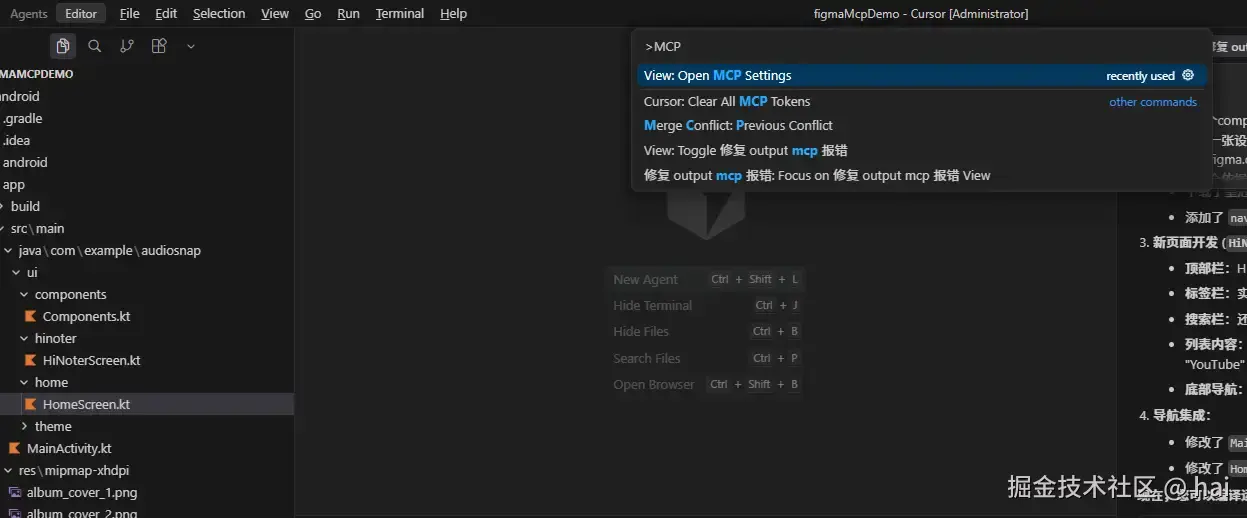Open the File menu
The width and height of the screenshot is (1247, 518).
pos(129,14)
